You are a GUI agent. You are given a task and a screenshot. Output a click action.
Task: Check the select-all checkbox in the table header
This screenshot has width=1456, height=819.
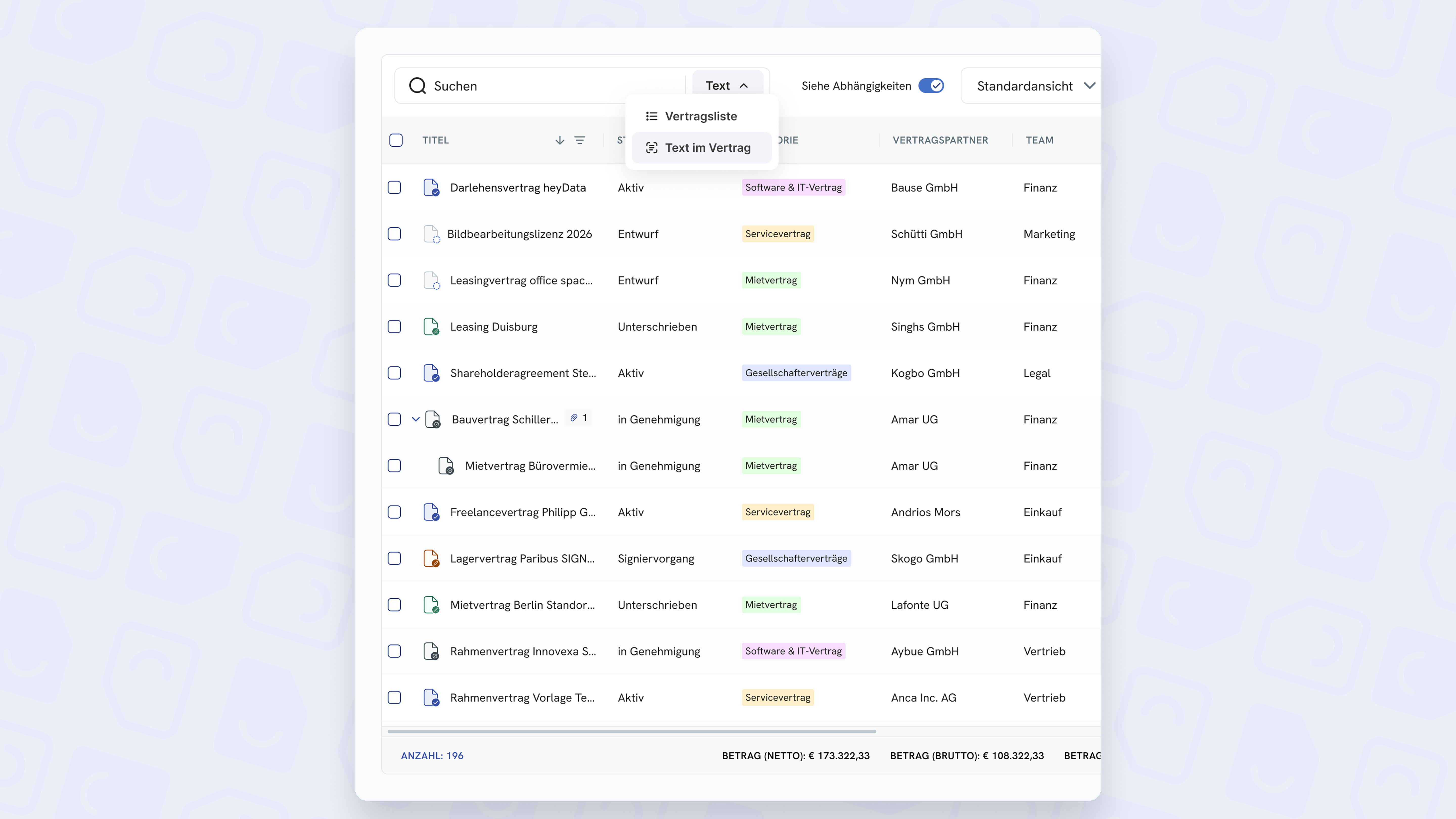pos(396,140)
